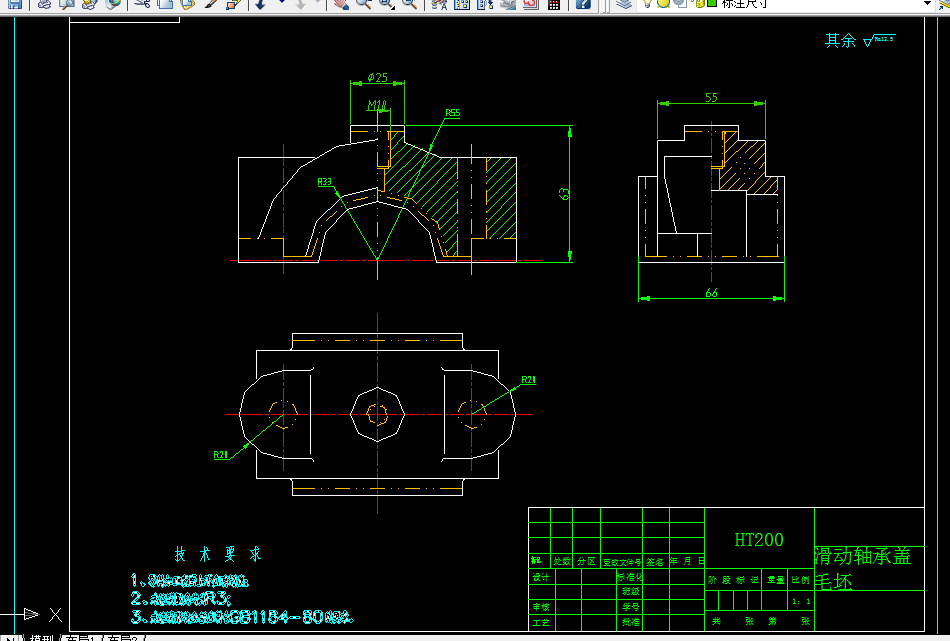950x641 pixels.
Task: Select the R55 radius label
Action: (453, 113)
